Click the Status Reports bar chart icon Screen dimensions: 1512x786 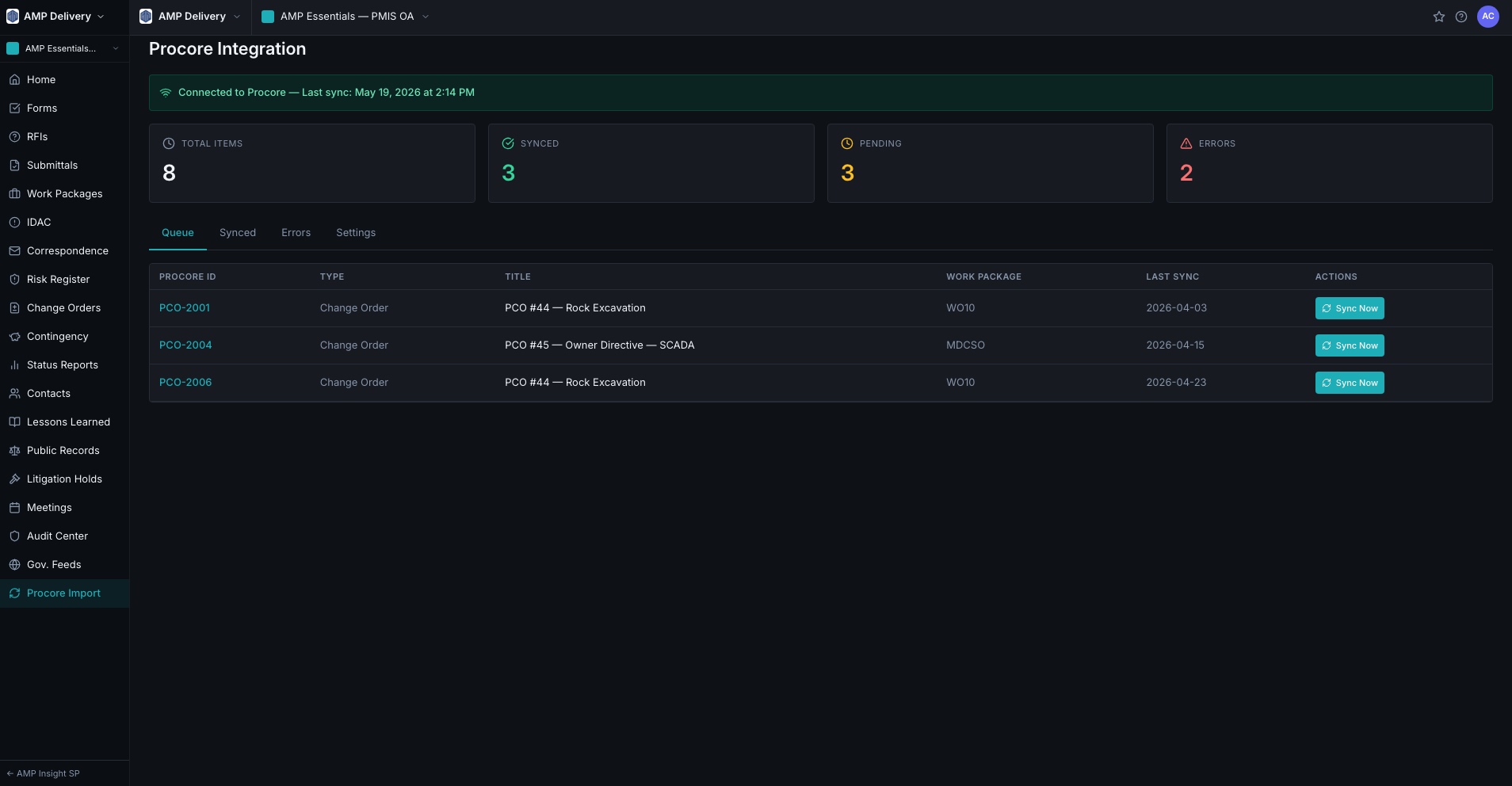[x=14, y=365]
